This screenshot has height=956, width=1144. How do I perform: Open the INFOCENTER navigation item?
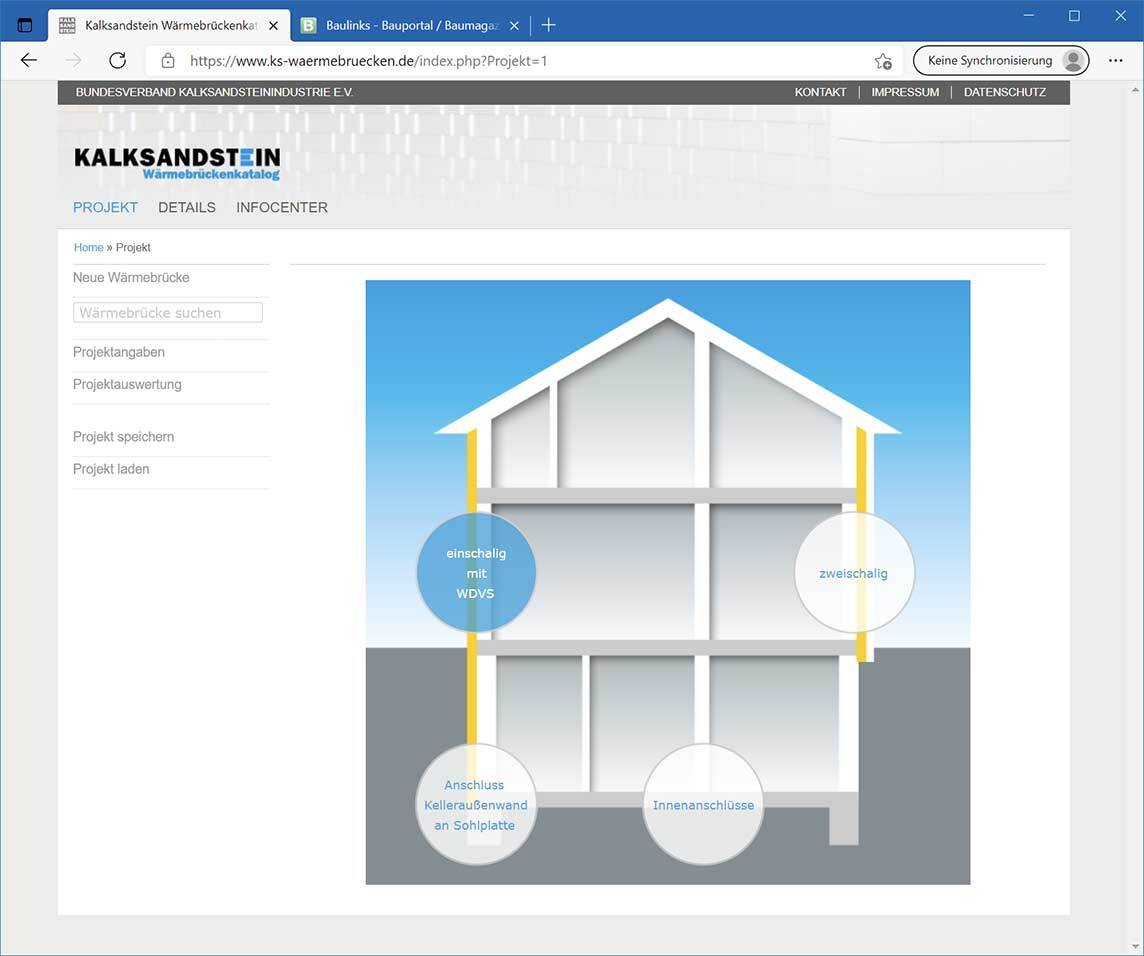282,207
